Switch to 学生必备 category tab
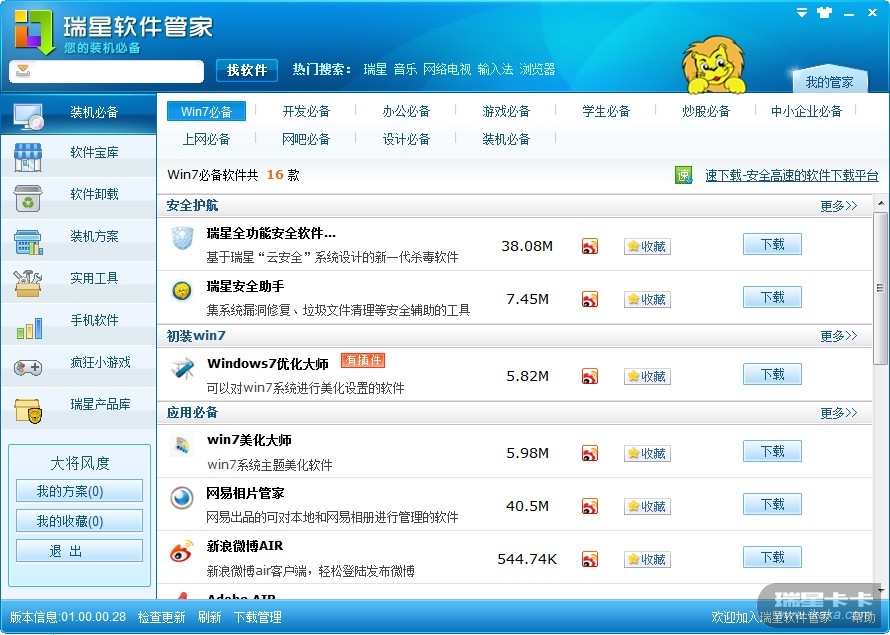The width and height of the screenshot is (890, 635). pos(606,111)
